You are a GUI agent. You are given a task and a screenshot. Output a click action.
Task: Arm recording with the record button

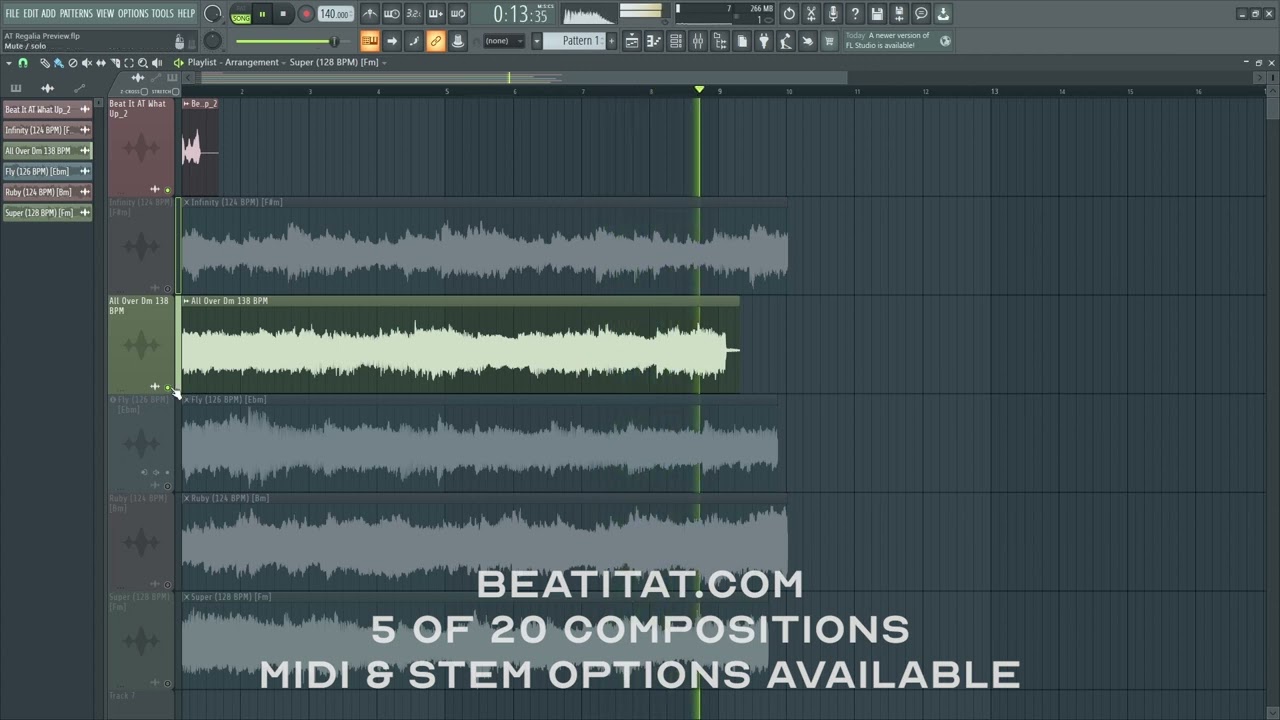pyautogui.click(x=306, y=14)
